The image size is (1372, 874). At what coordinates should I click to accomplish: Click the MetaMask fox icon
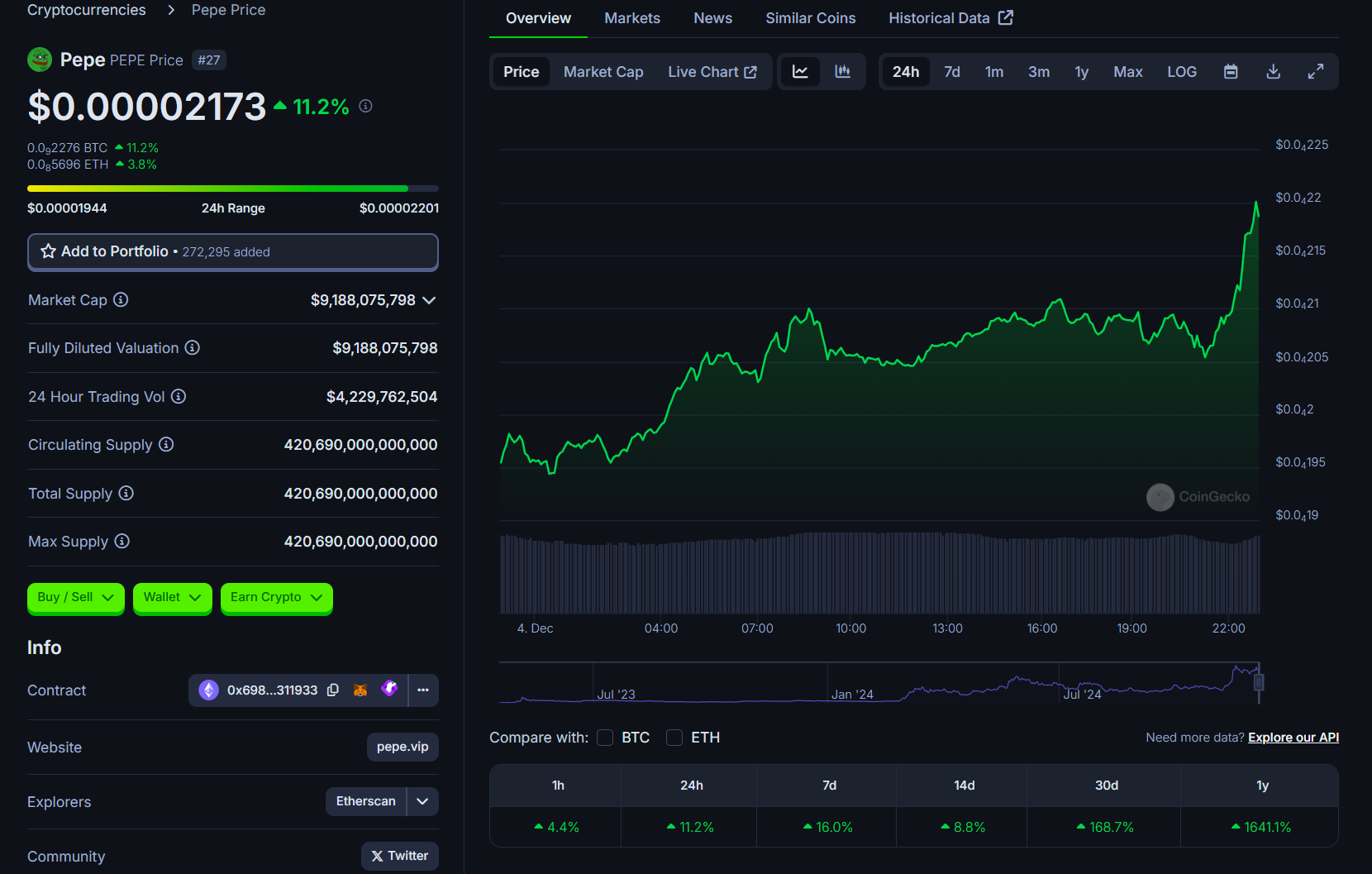pos(360,690)
